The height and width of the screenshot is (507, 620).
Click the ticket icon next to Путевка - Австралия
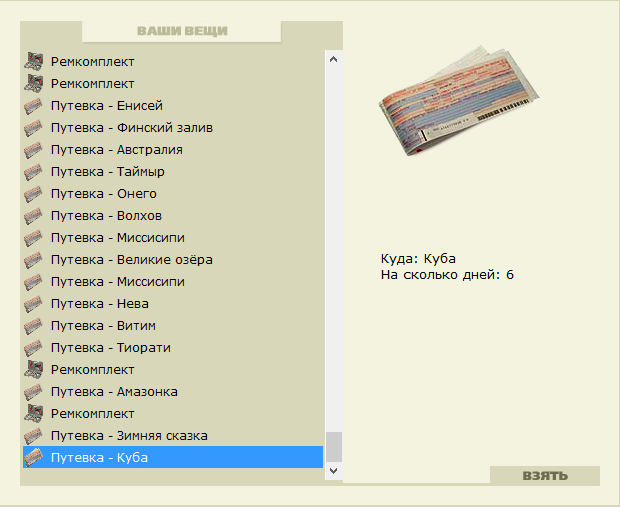[x=33, y=150]
